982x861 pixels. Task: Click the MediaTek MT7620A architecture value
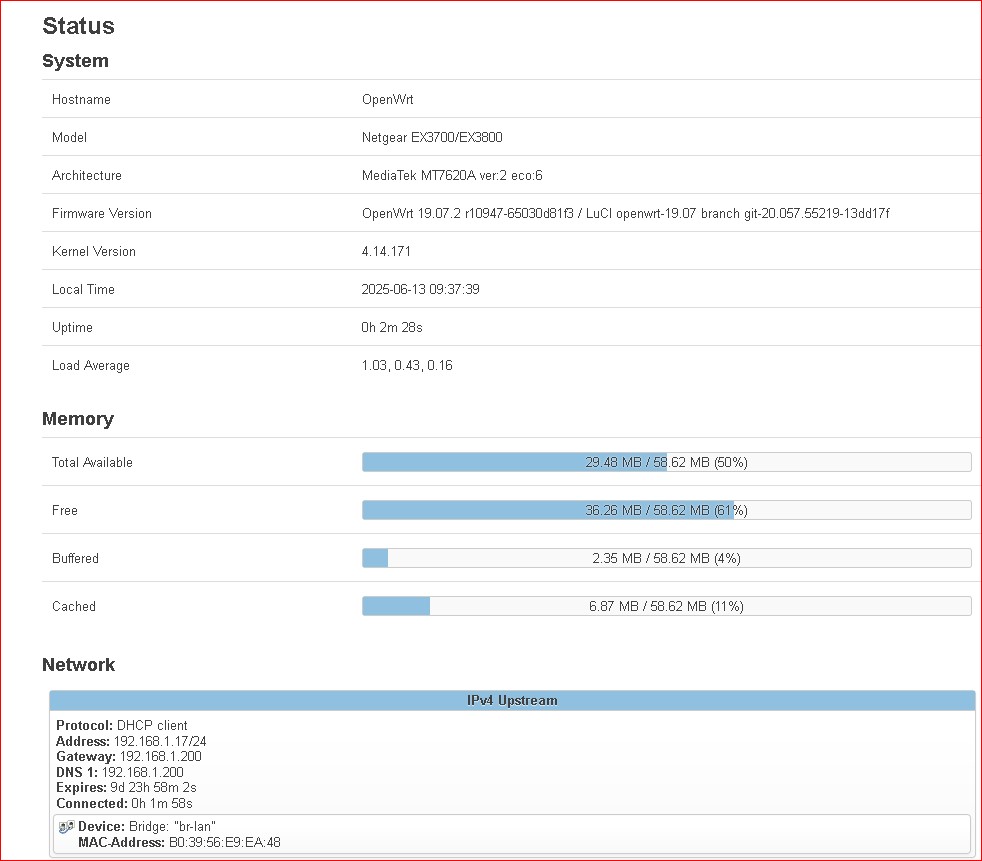(452, 176)
